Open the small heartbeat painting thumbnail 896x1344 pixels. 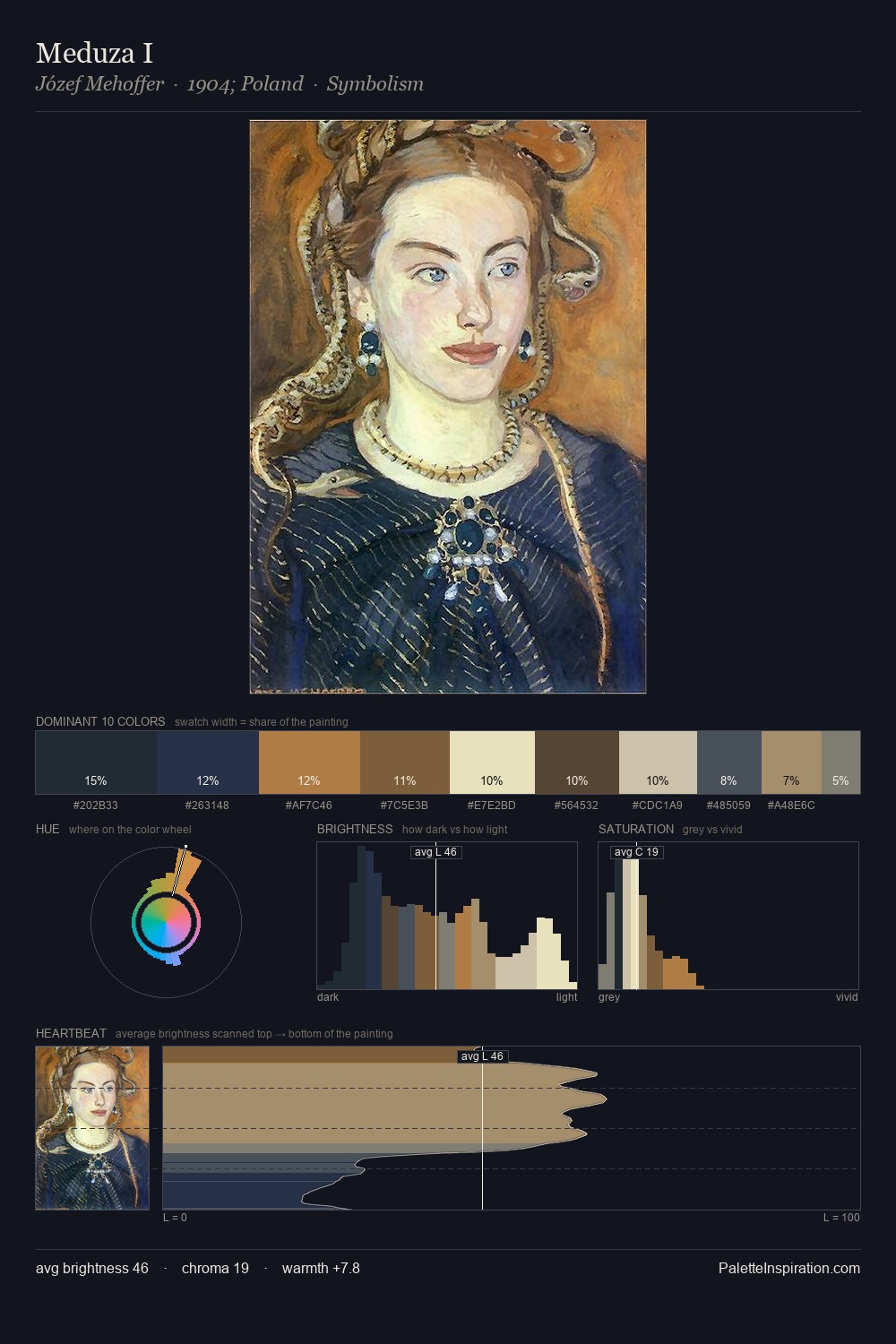coord(92,1128)
